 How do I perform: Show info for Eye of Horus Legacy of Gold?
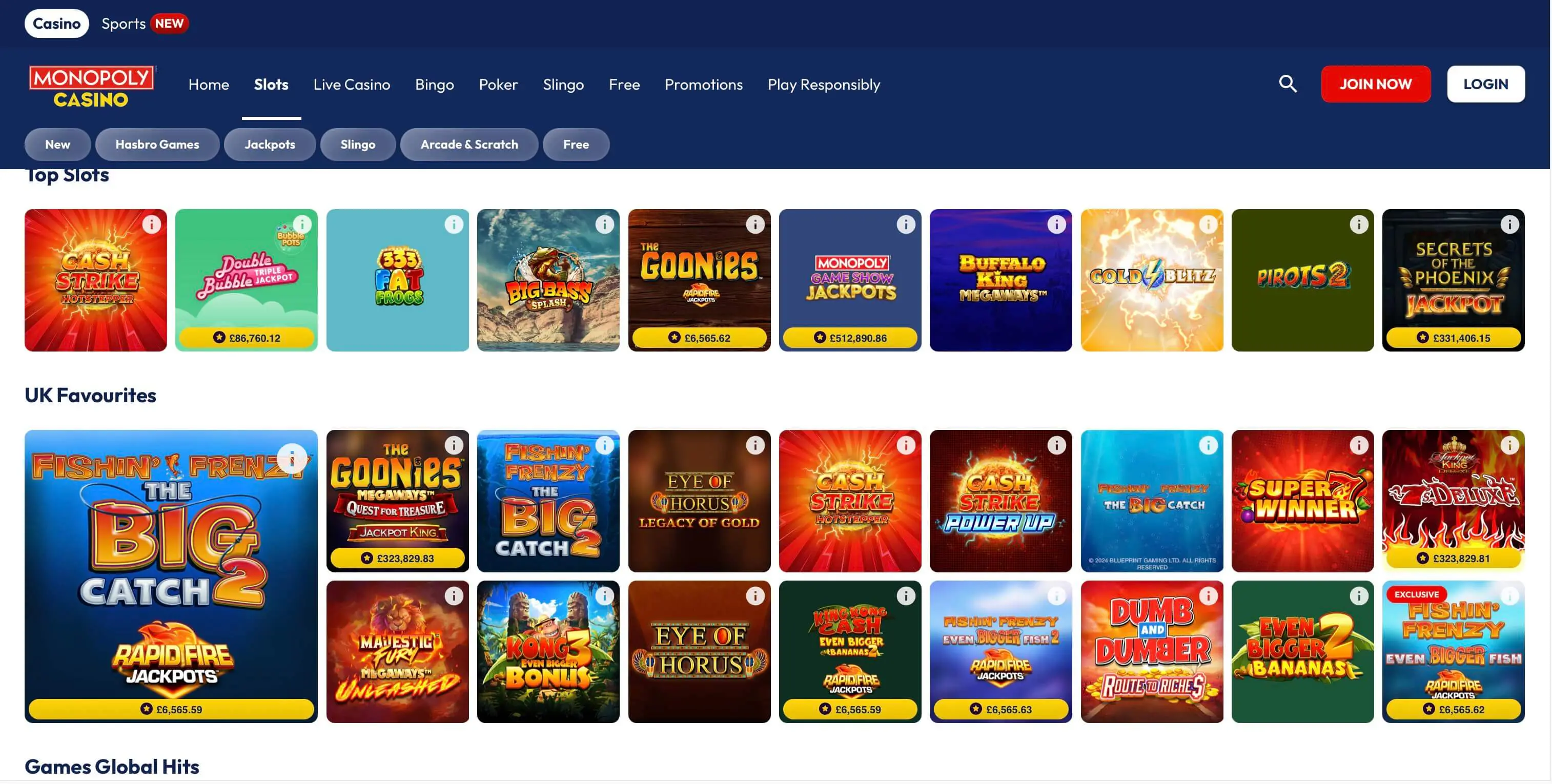(755, 446)
